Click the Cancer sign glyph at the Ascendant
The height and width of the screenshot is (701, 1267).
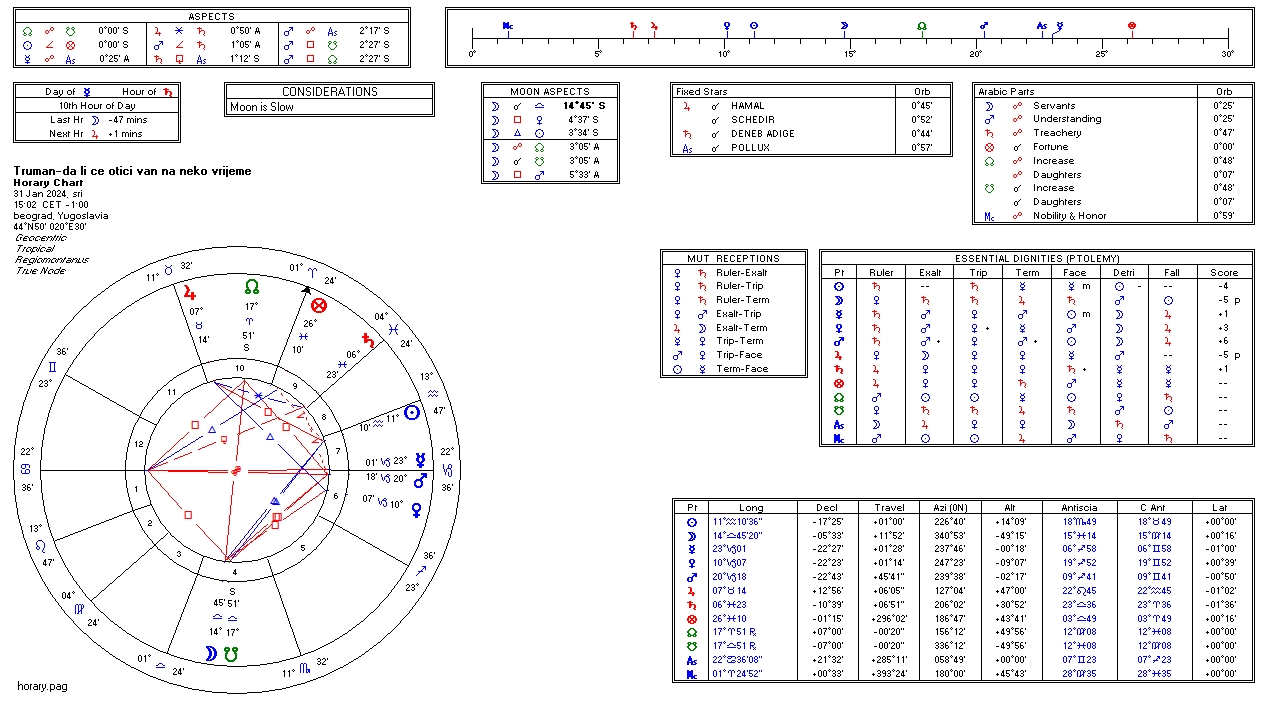pos(26,469)
